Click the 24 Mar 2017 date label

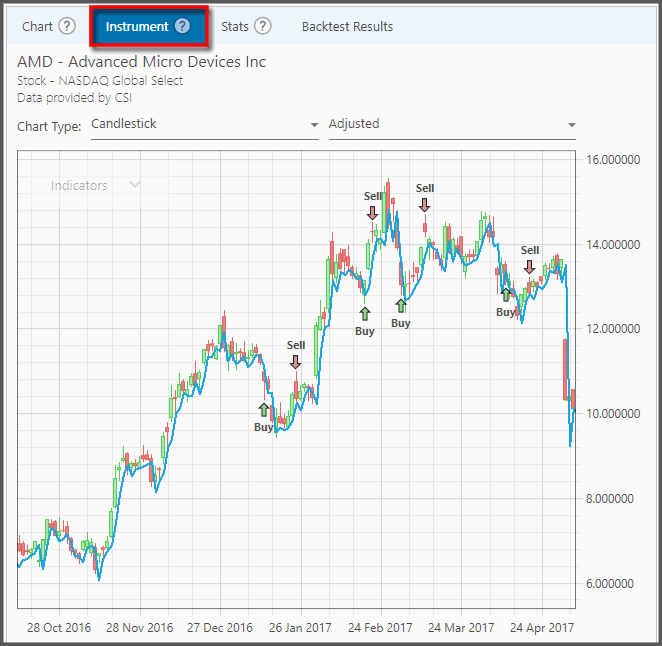[x=461, y=628]
